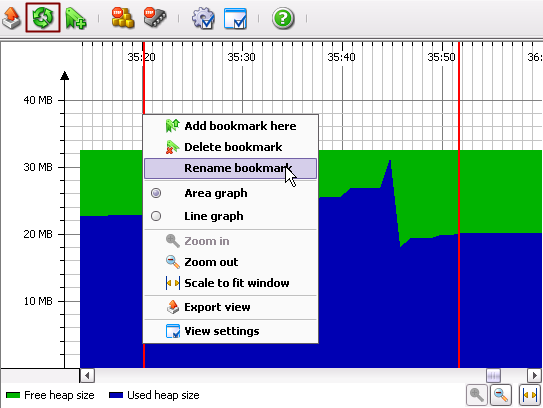Click the bottom-right zoom out magnifier button
Screen dimensions: 543x408
500,395
